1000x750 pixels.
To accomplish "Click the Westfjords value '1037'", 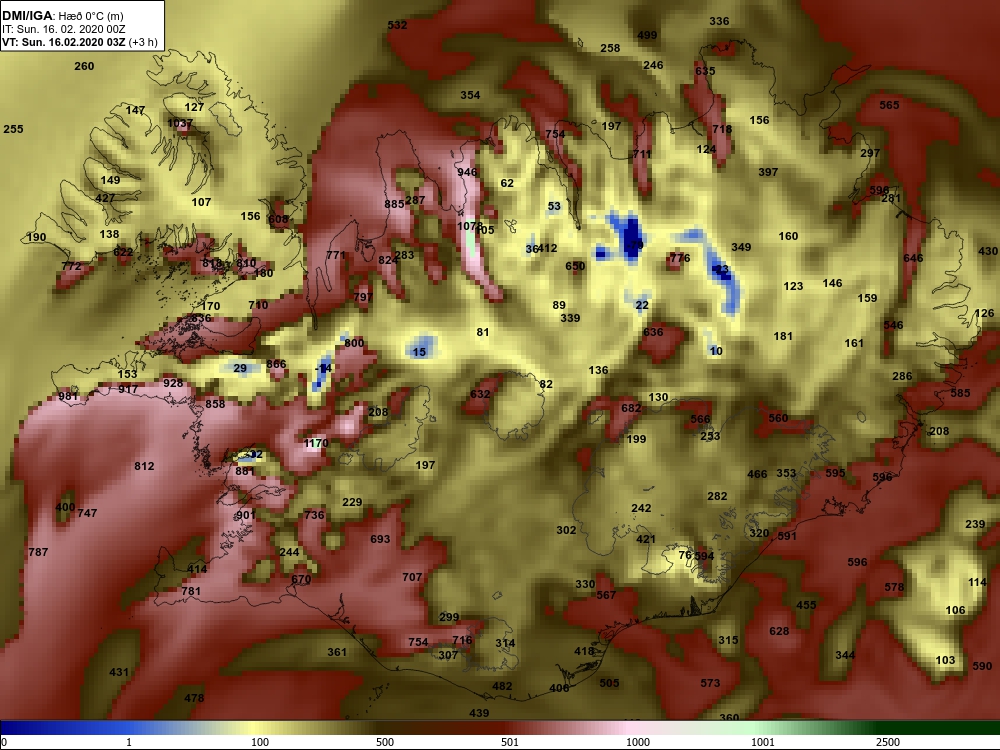I will click(180, 123).
